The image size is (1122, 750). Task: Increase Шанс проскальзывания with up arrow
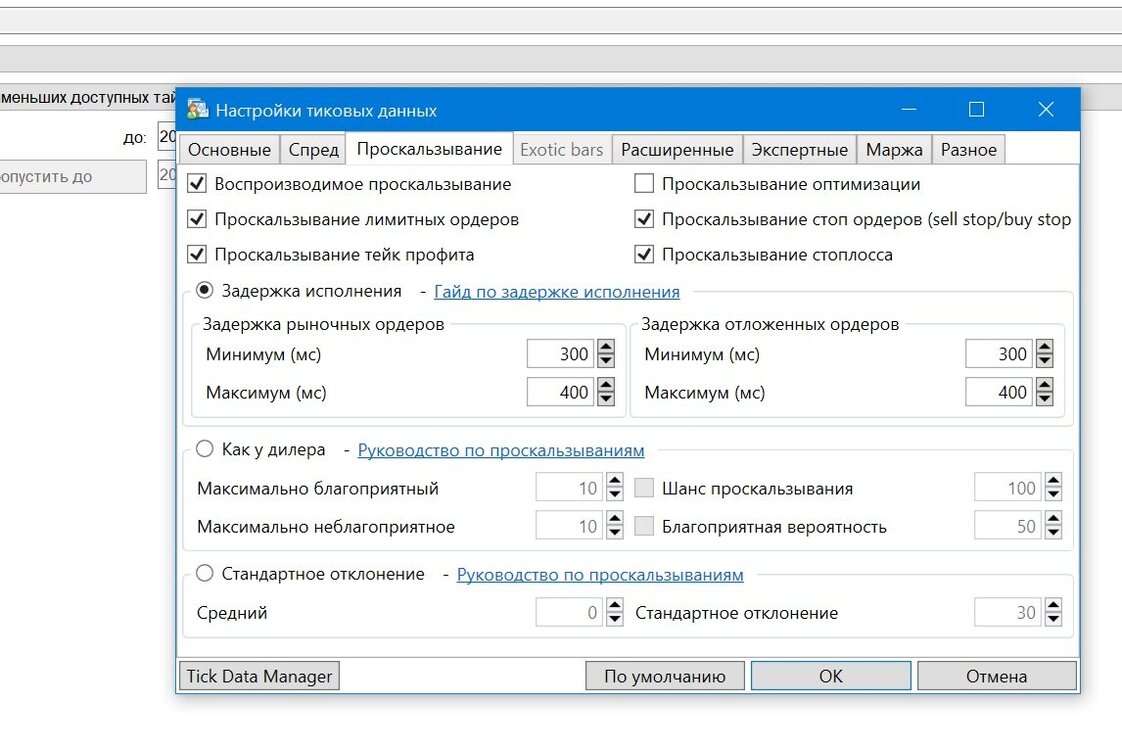(1053, 481)
